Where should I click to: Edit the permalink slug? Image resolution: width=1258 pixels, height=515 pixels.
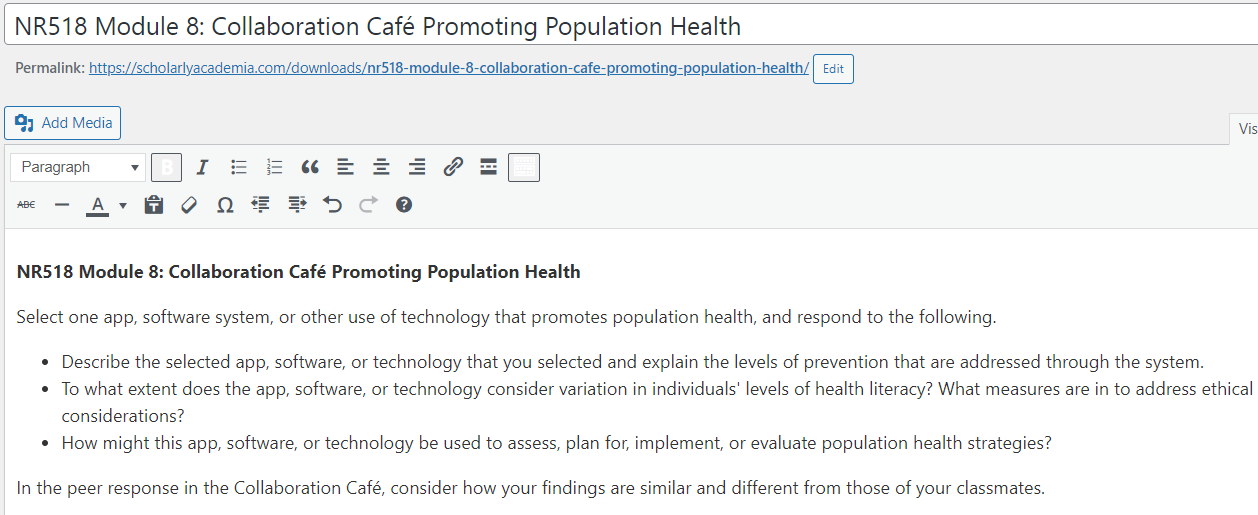833,69
